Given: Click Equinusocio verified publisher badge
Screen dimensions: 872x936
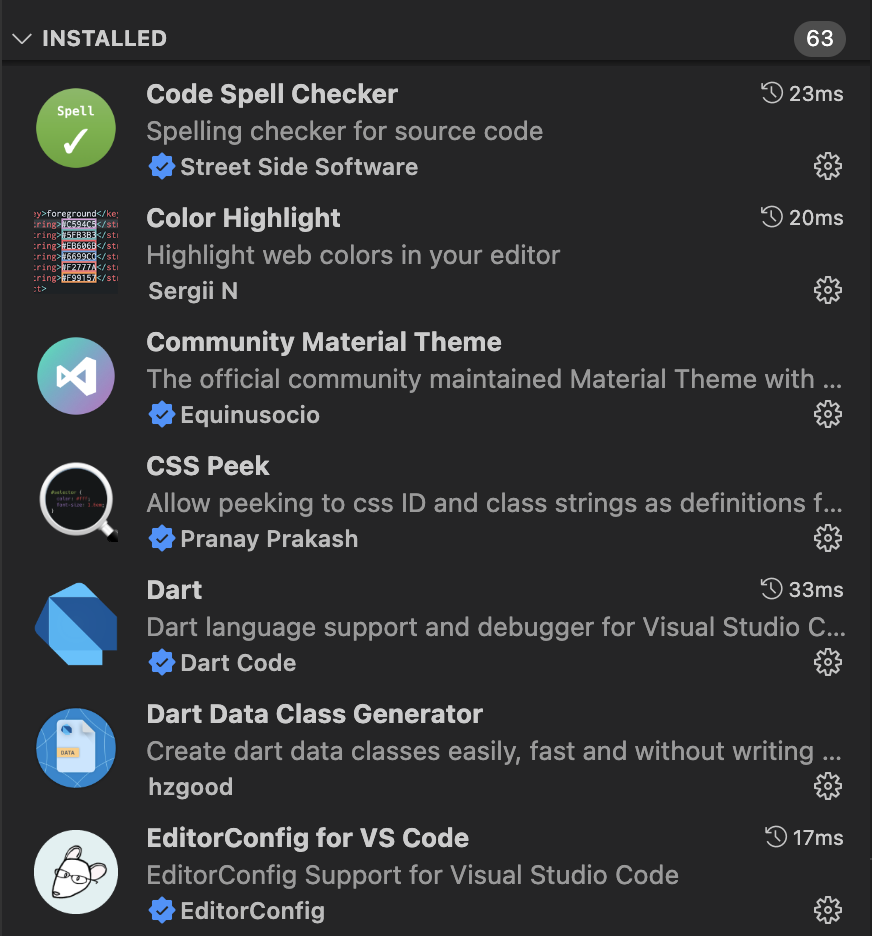Looking at the screenshot, I should click(x=162, y=415).
